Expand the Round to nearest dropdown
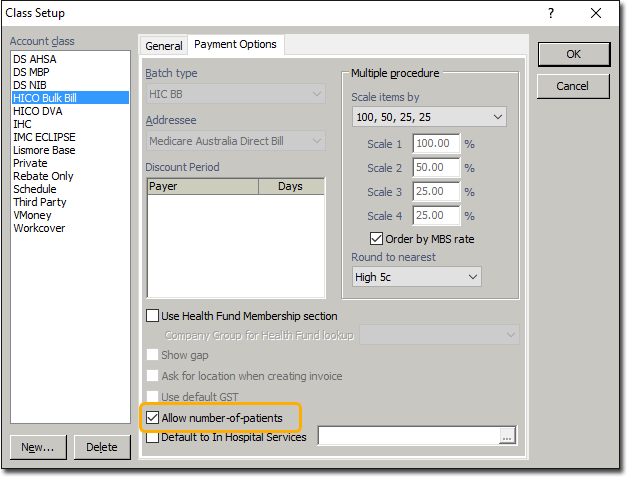This screenshot has width=627, height=477. click(x=417, y=276)
